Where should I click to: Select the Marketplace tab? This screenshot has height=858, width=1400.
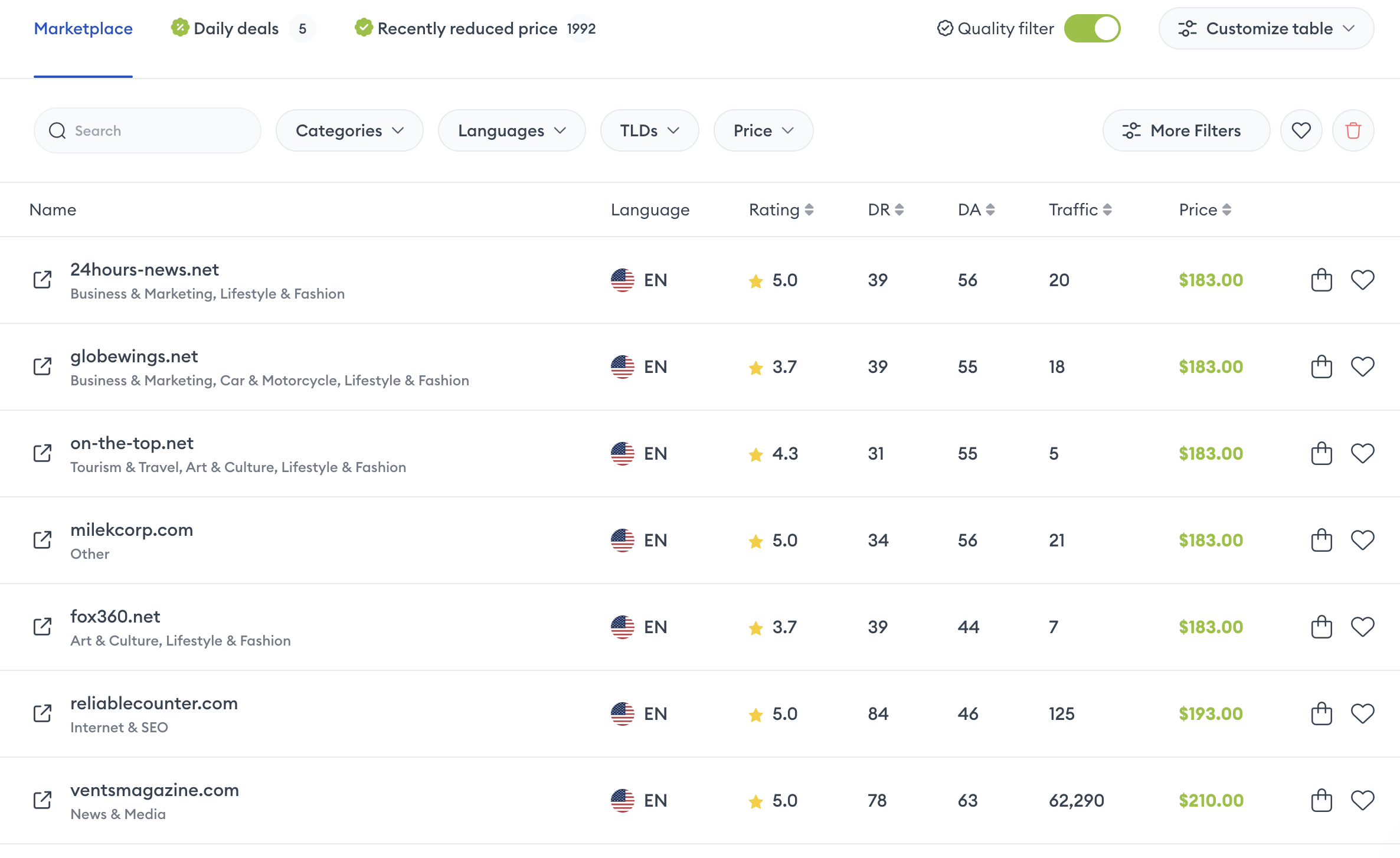(83, 28)
